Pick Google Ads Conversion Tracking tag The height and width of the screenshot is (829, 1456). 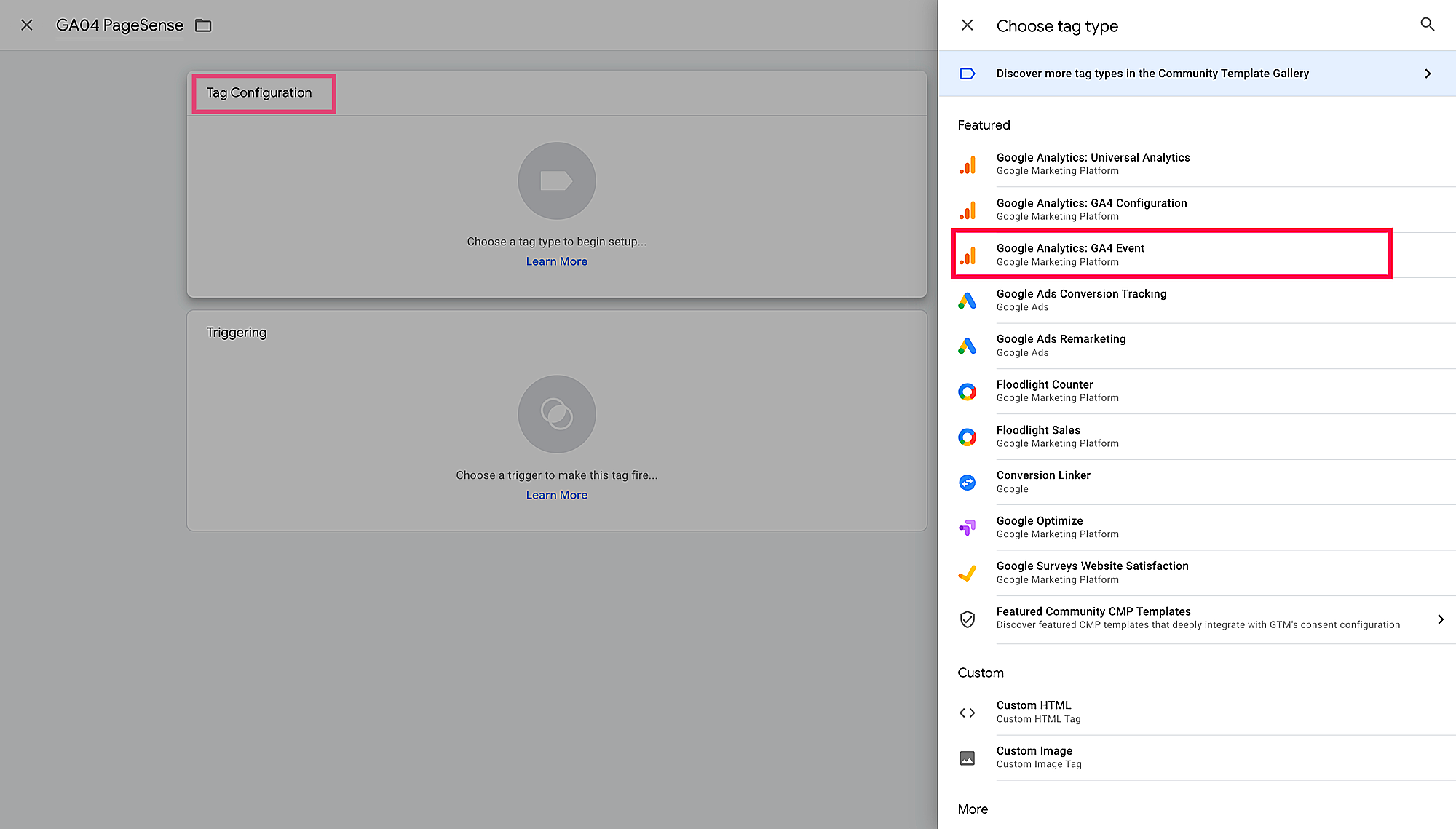pyautogui.click(x=1081, y=300)
